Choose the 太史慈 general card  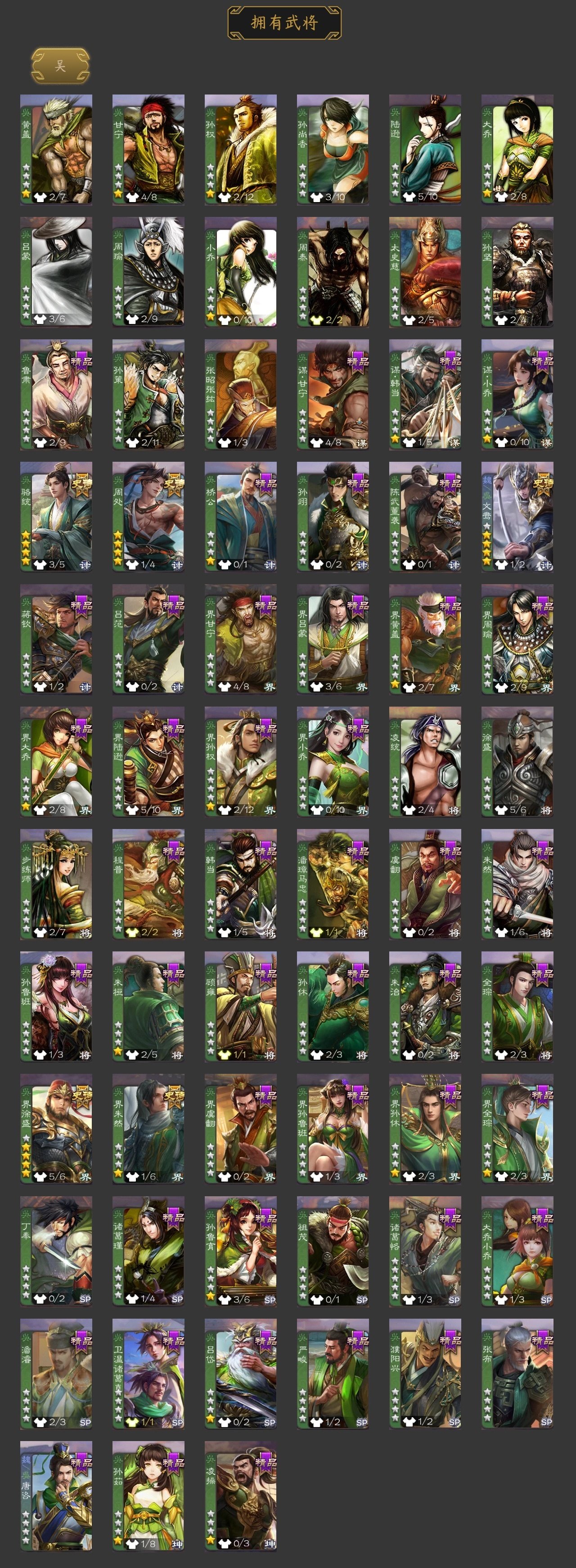pos(425,272)
